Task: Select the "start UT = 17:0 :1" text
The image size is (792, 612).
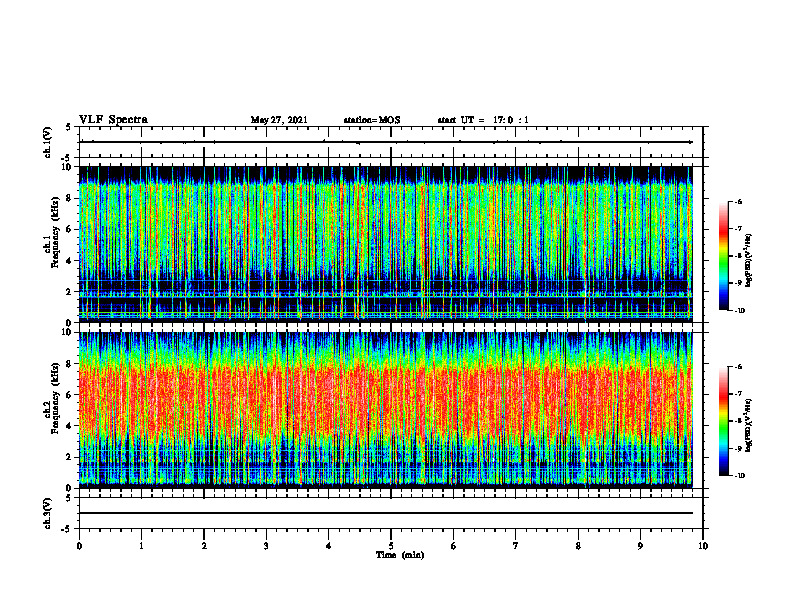Action: click(483, 120)
